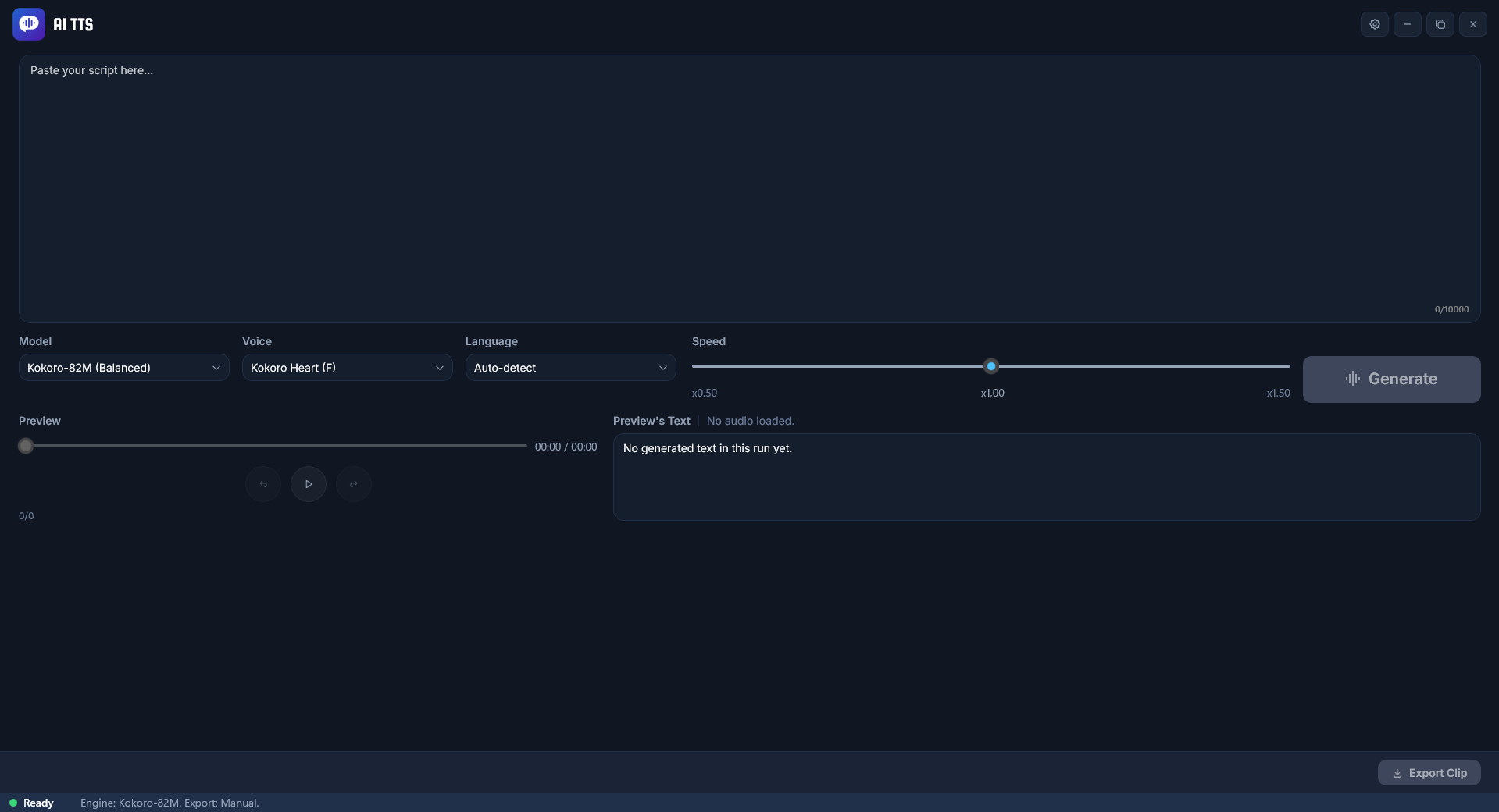The image size is (1499, 812).
Task: Click the x1.00 speed label
Action: [x=993, y=393]
